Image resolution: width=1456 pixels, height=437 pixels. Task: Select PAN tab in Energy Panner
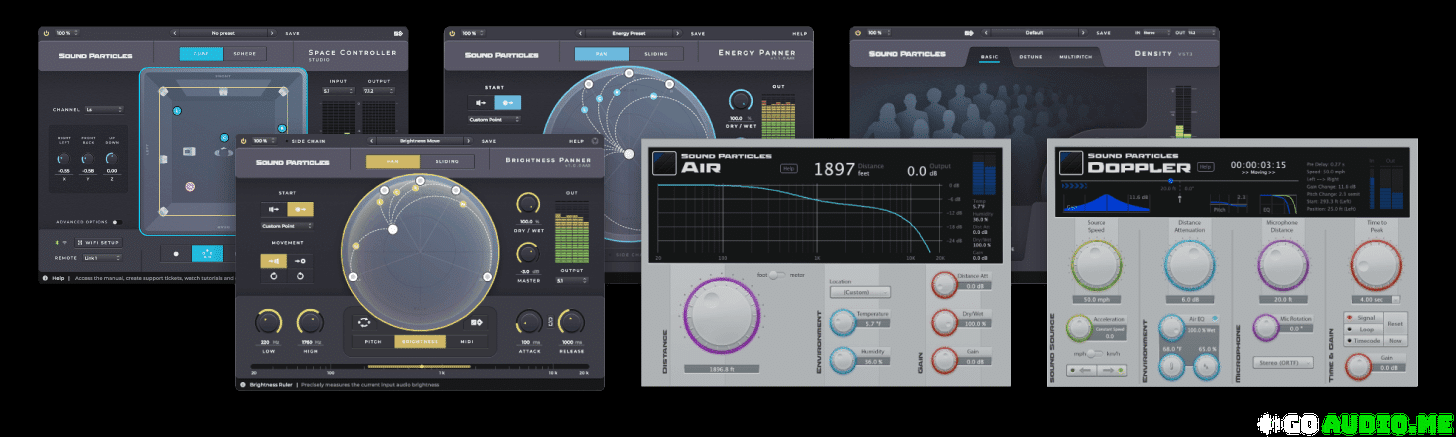601,54
